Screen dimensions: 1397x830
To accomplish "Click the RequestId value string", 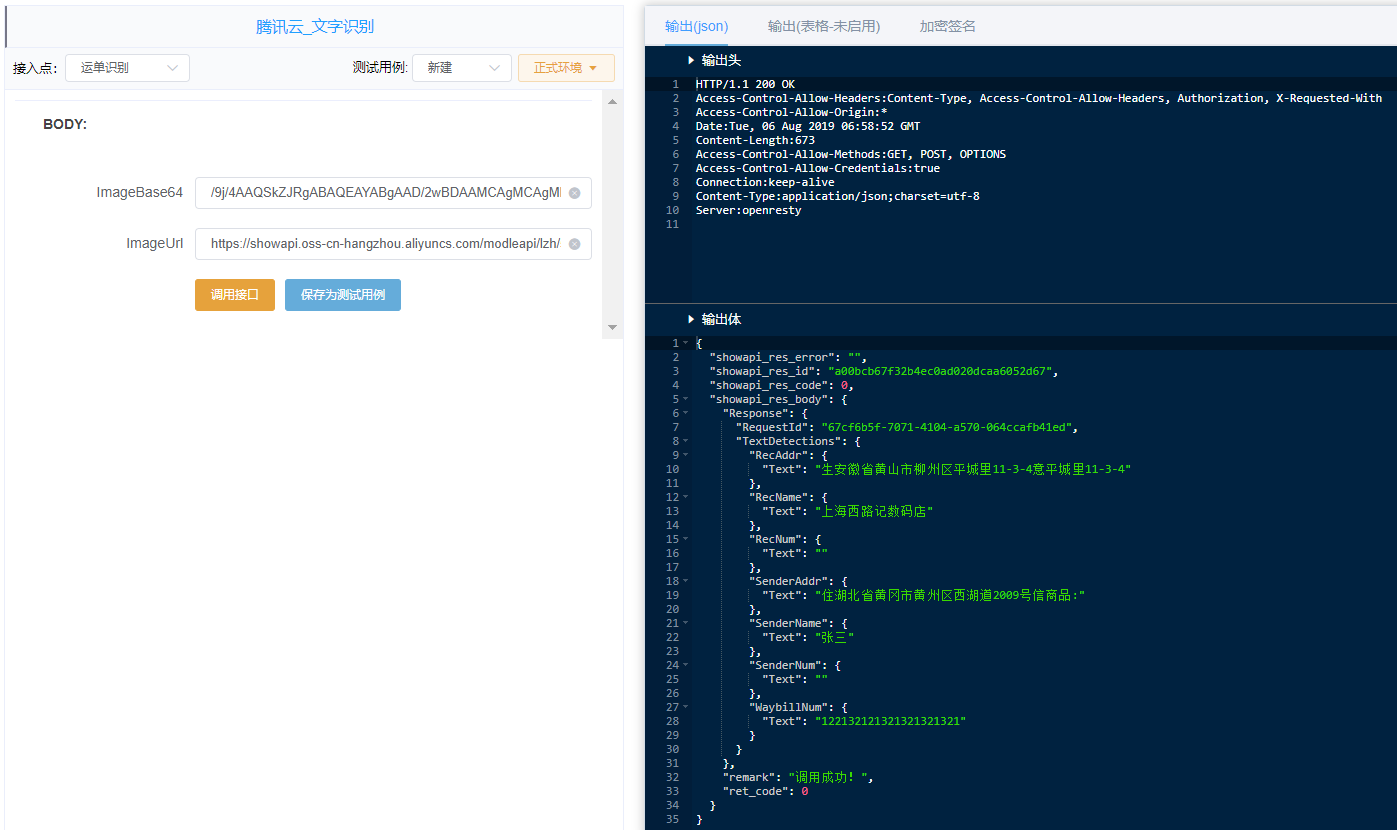I will 946,427.
